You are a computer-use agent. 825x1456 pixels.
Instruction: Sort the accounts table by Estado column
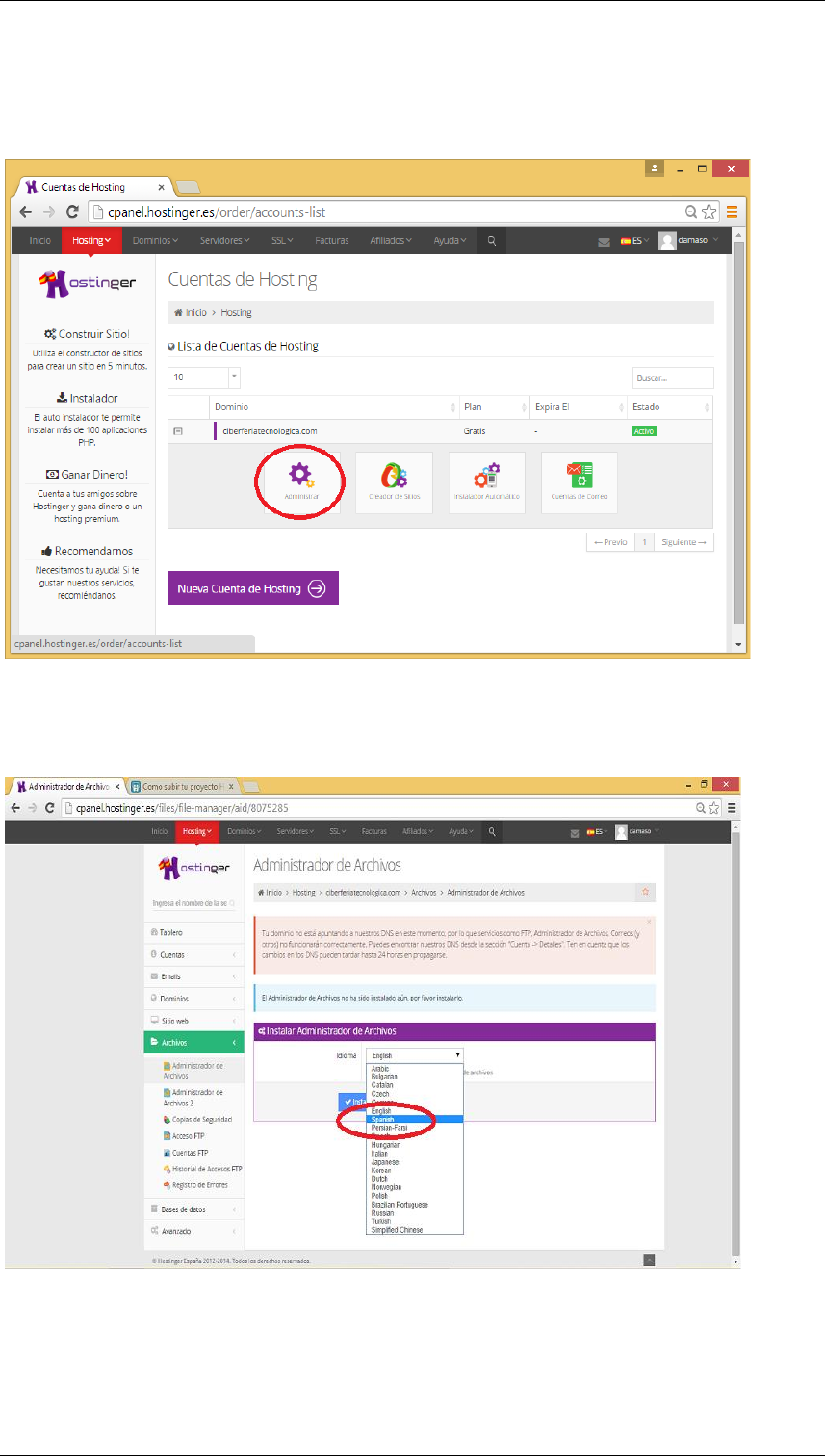[x=669, y=406]
